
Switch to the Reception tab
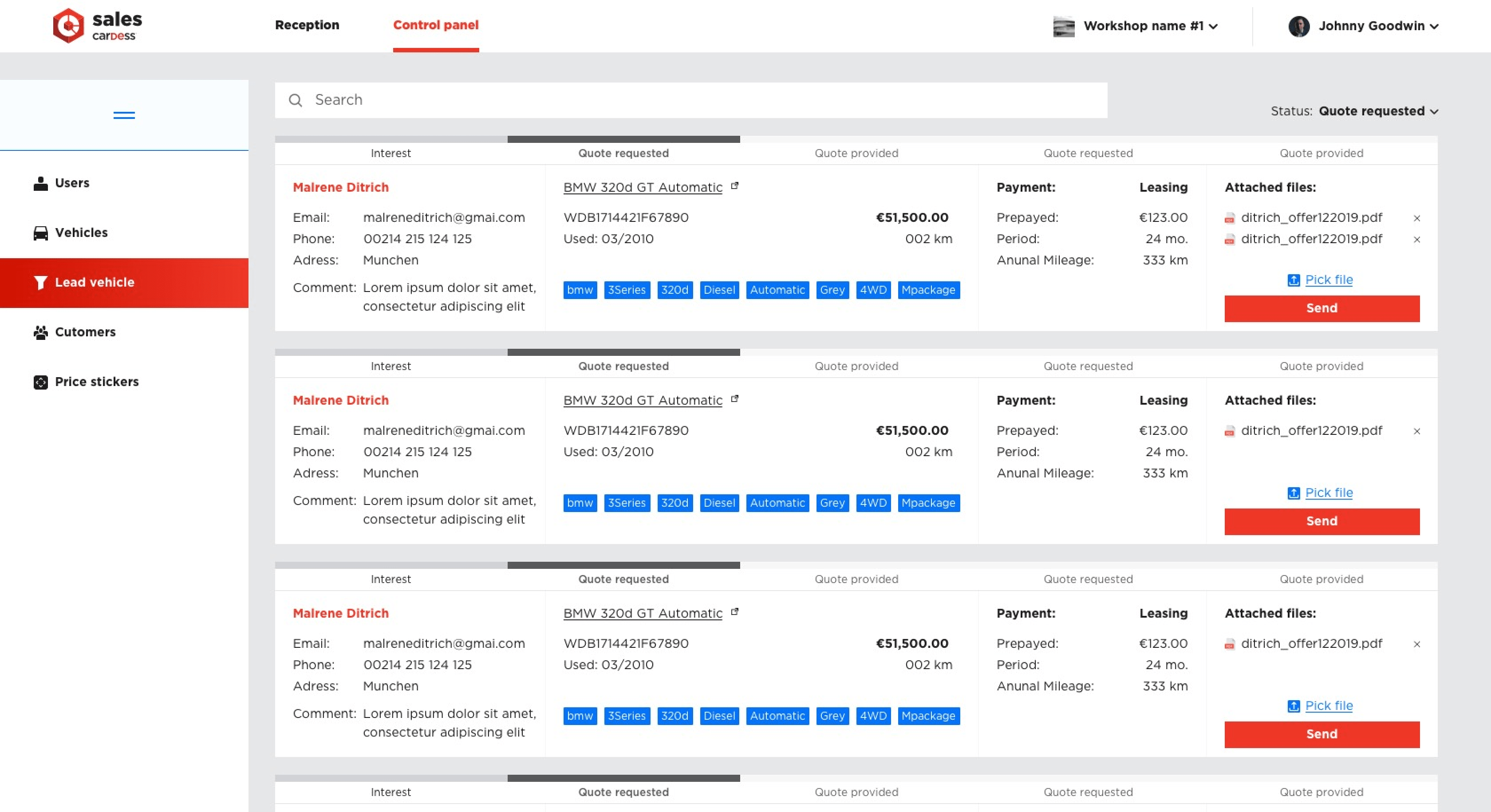pos(307,25)
